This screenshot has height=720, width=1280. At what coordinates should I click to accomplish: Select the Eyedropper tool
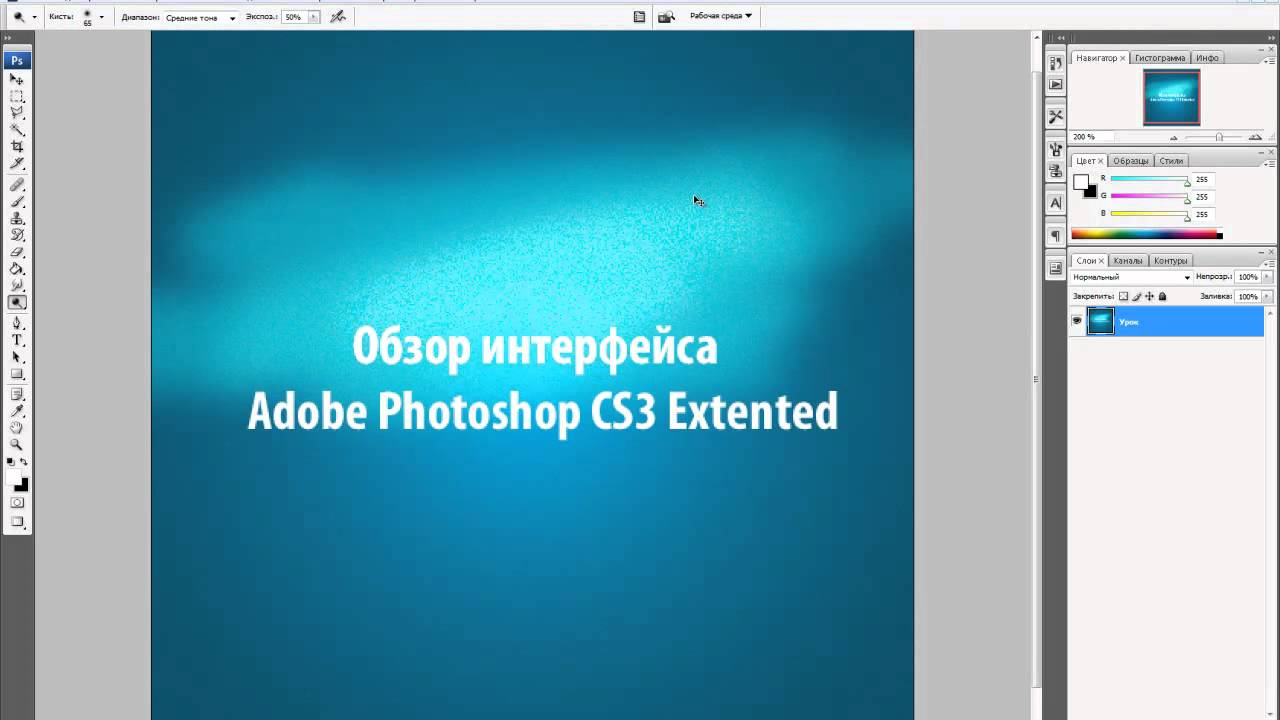[x=17, y=411]
